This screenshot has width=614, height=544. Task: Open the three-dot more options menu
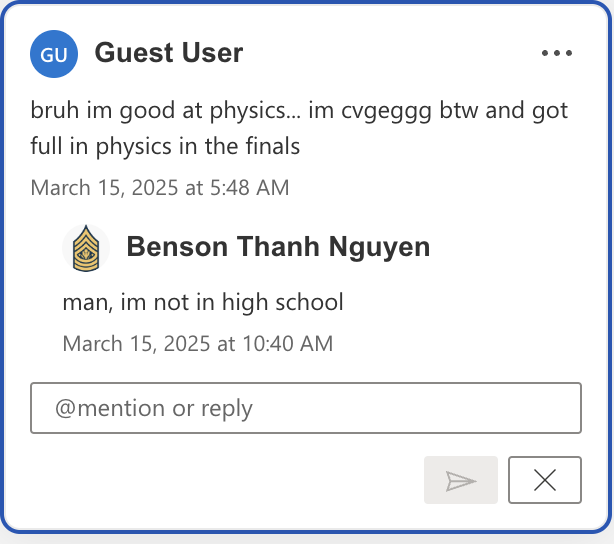[x=556, y=53]
